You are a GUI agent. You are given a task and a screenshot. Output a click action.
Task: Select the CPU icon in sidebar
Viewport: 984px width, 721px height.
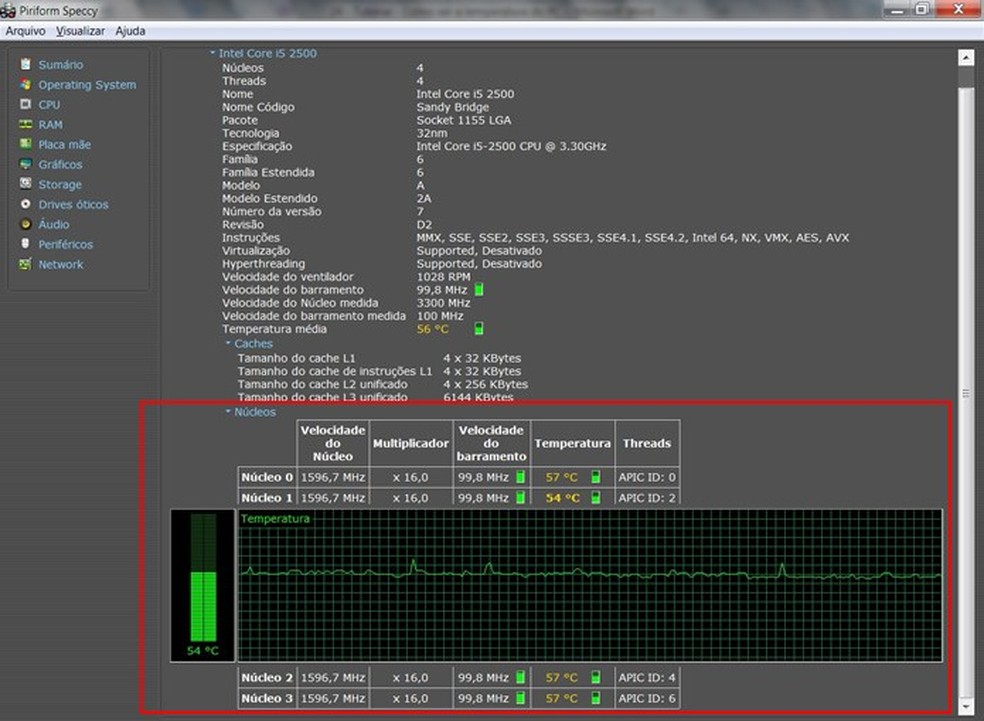point(26,104)
